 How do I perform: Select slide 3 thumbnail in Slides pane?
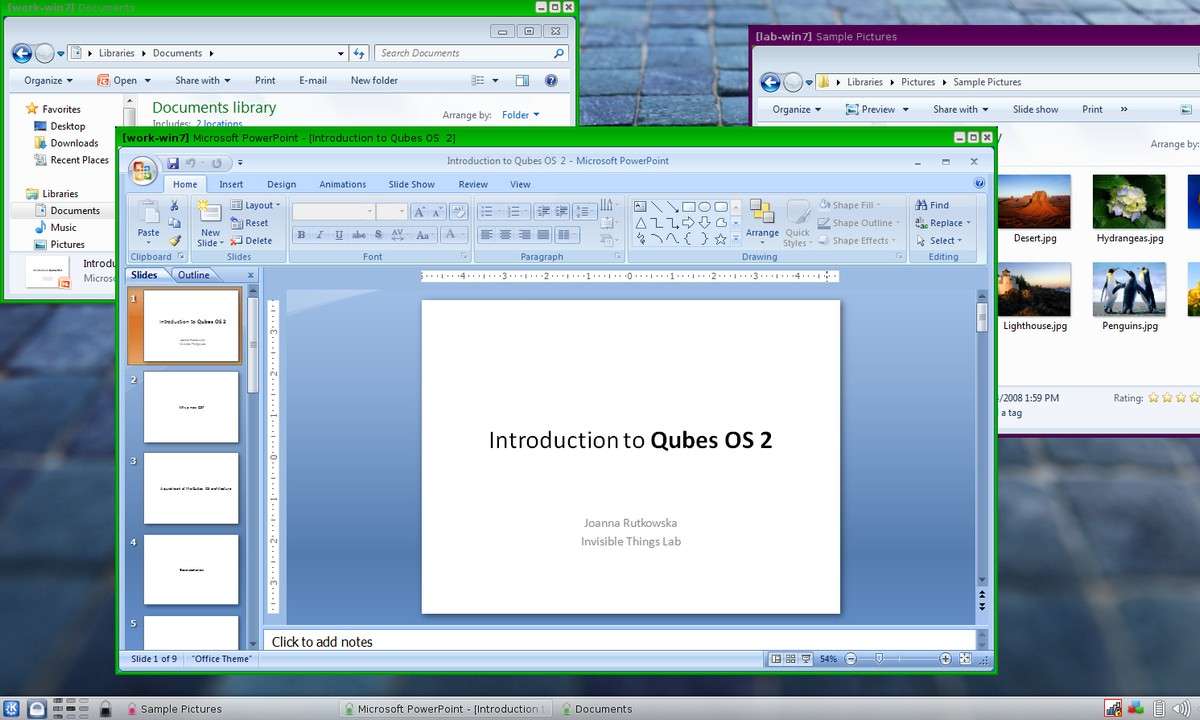tap(191, 488)
